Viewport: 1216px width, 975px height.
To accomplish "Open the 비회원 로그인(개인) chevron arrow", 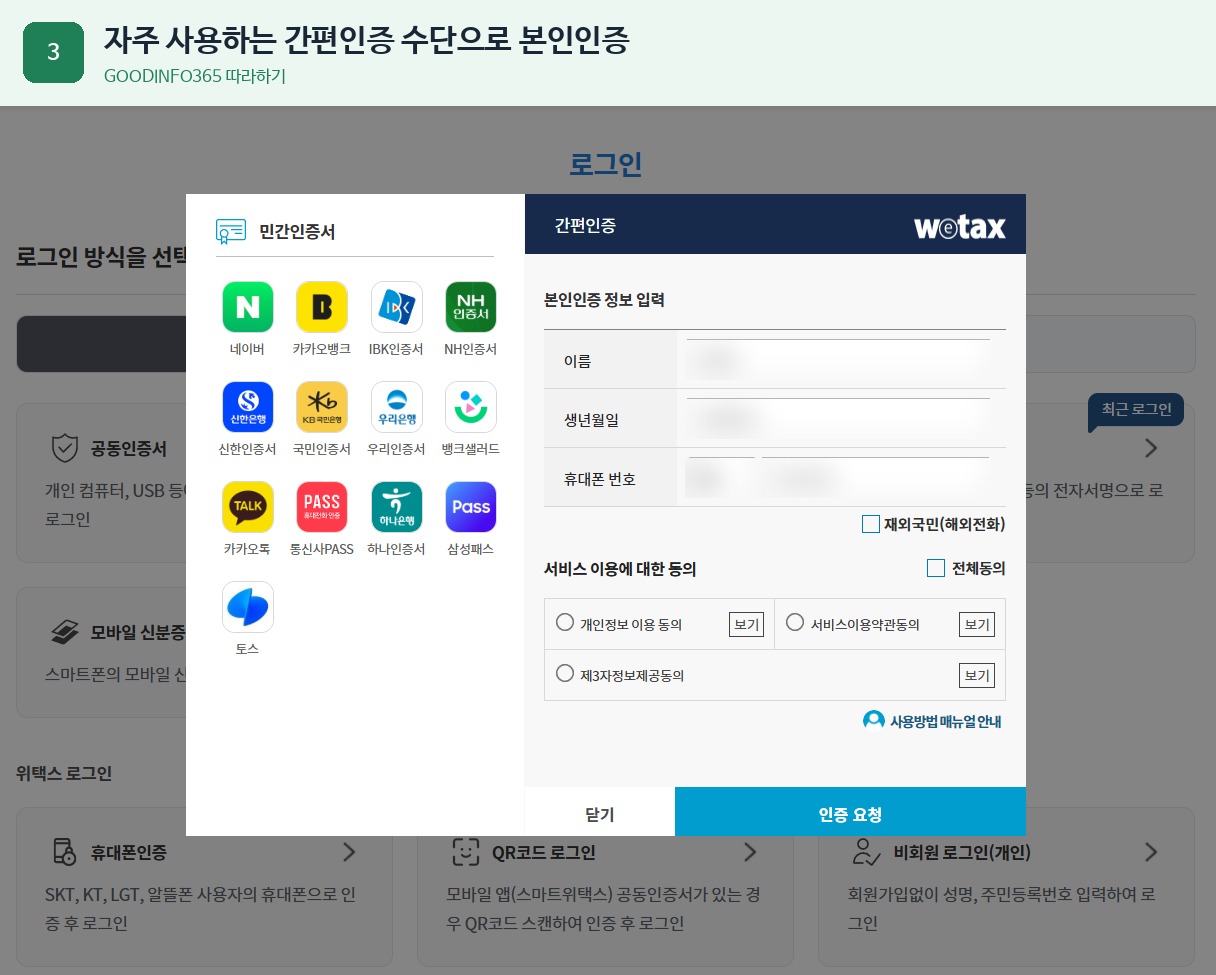I will click(1151, 852).
